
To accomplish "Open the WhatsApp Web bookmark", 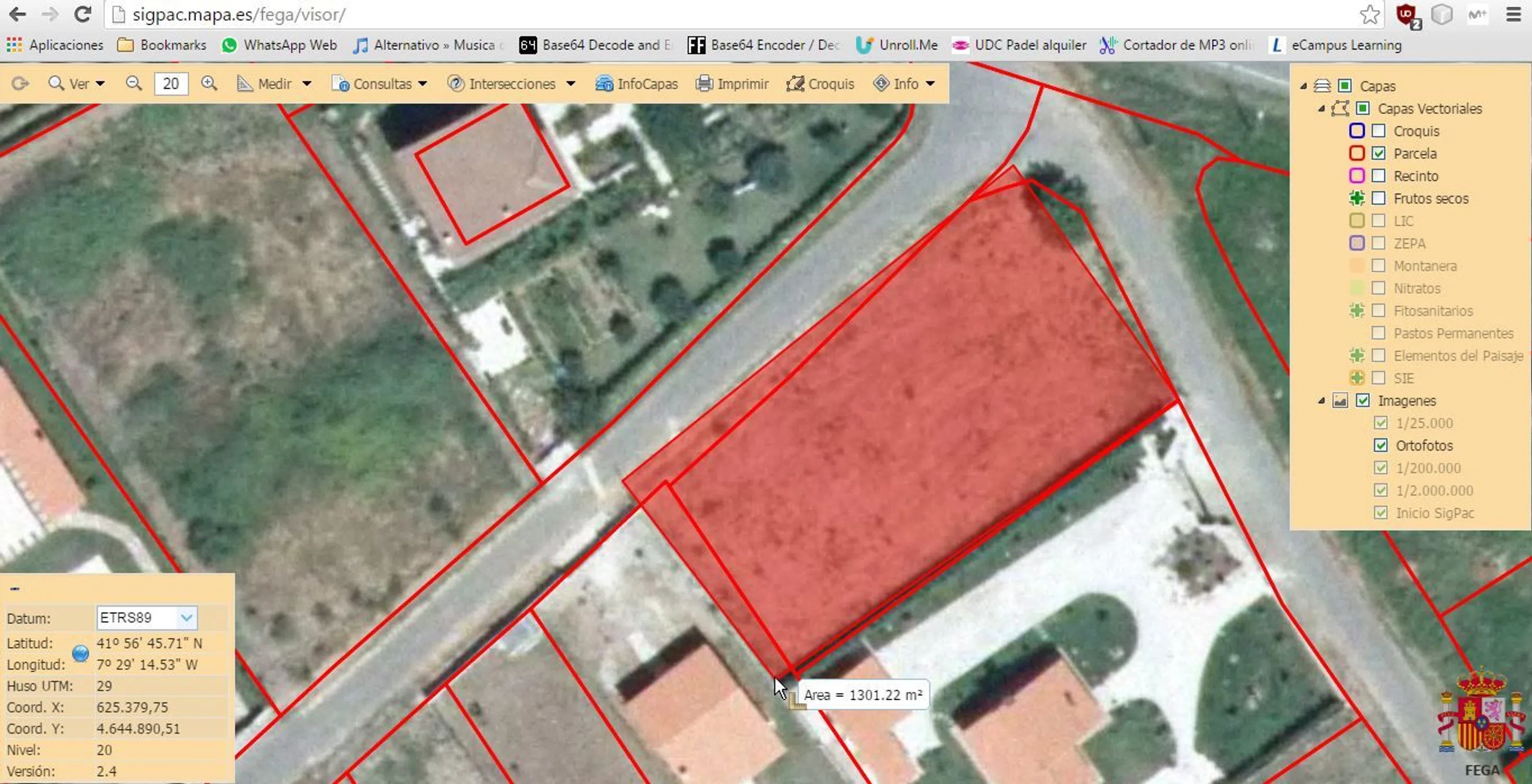I will click(x=279, y=45).
